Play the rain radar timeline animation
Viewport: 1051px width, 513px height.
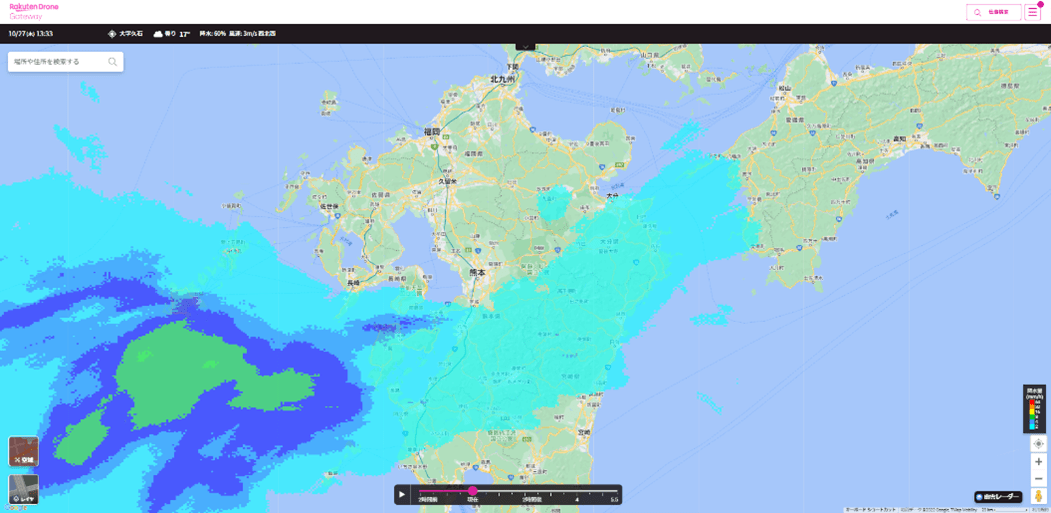point(402,495)
